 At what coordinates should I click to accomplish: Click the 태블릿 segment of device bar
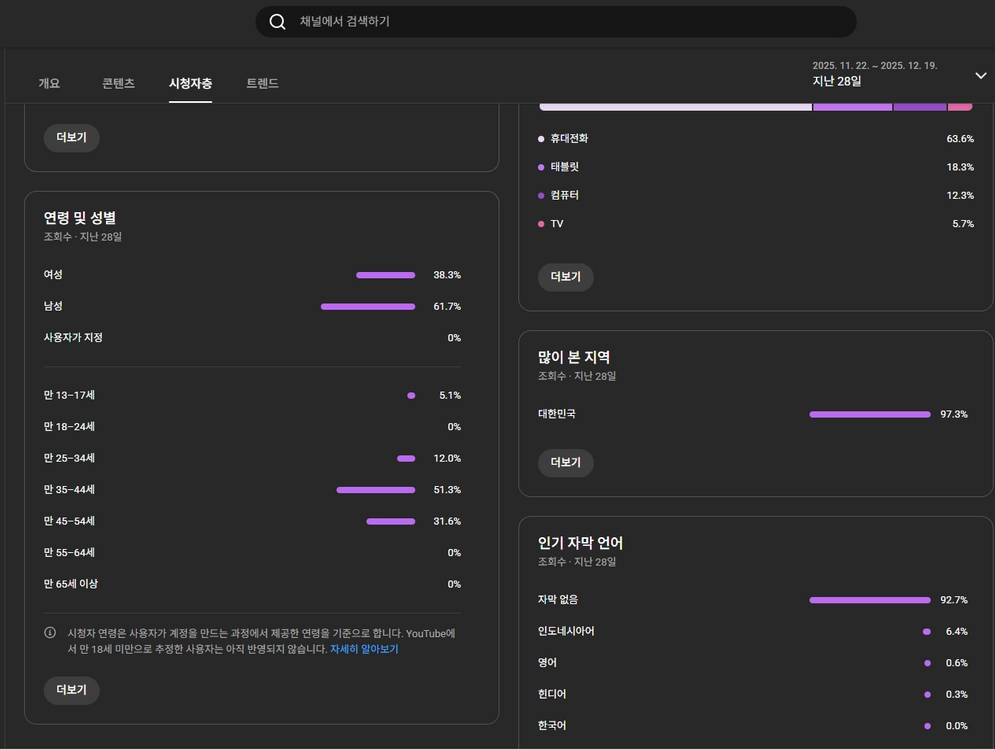pyautogui.click(x=852, y=107)
